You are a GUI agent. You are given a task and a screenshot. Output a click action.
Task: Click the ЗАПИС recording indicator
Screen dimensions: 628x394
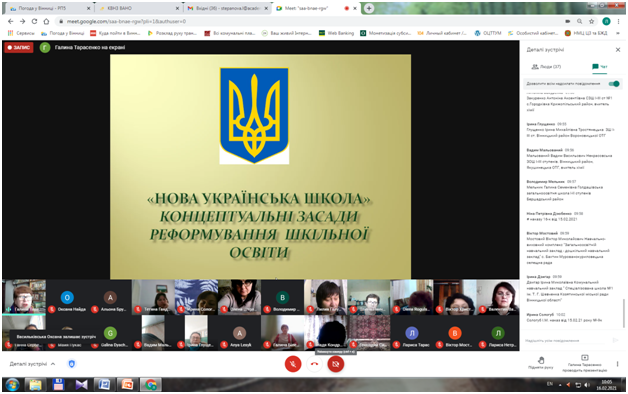[x=19, y=47]
